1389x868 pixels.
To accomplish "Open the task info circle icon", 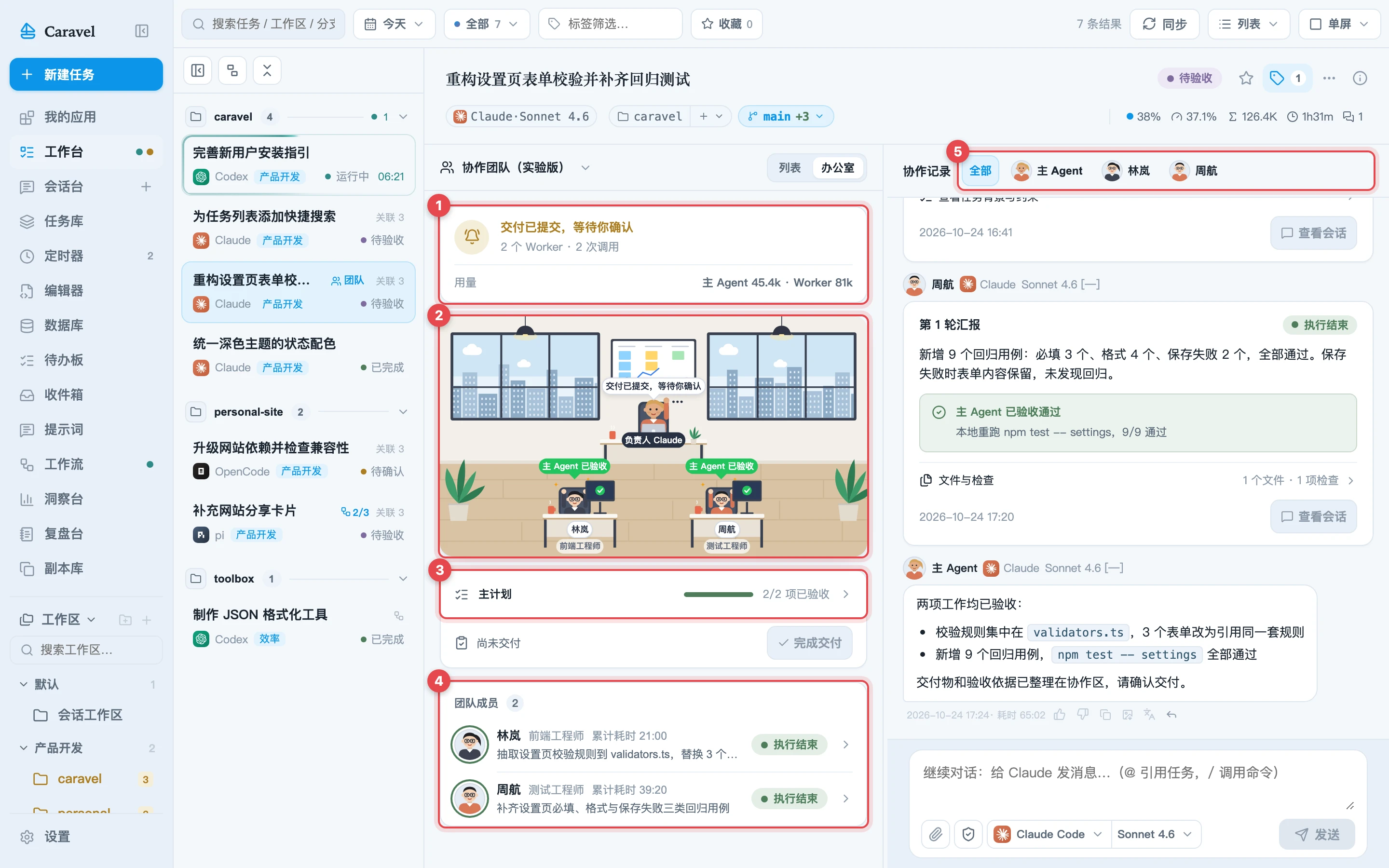I will coord(1360,78).
